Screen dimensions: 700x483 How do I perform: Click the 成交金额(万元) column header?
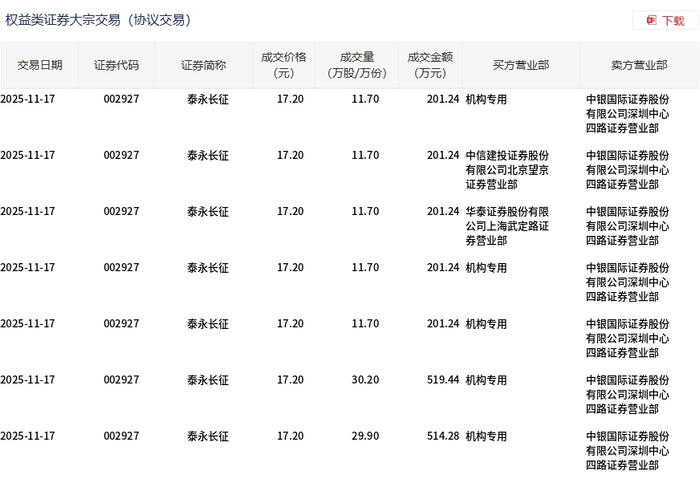point(430,66)
